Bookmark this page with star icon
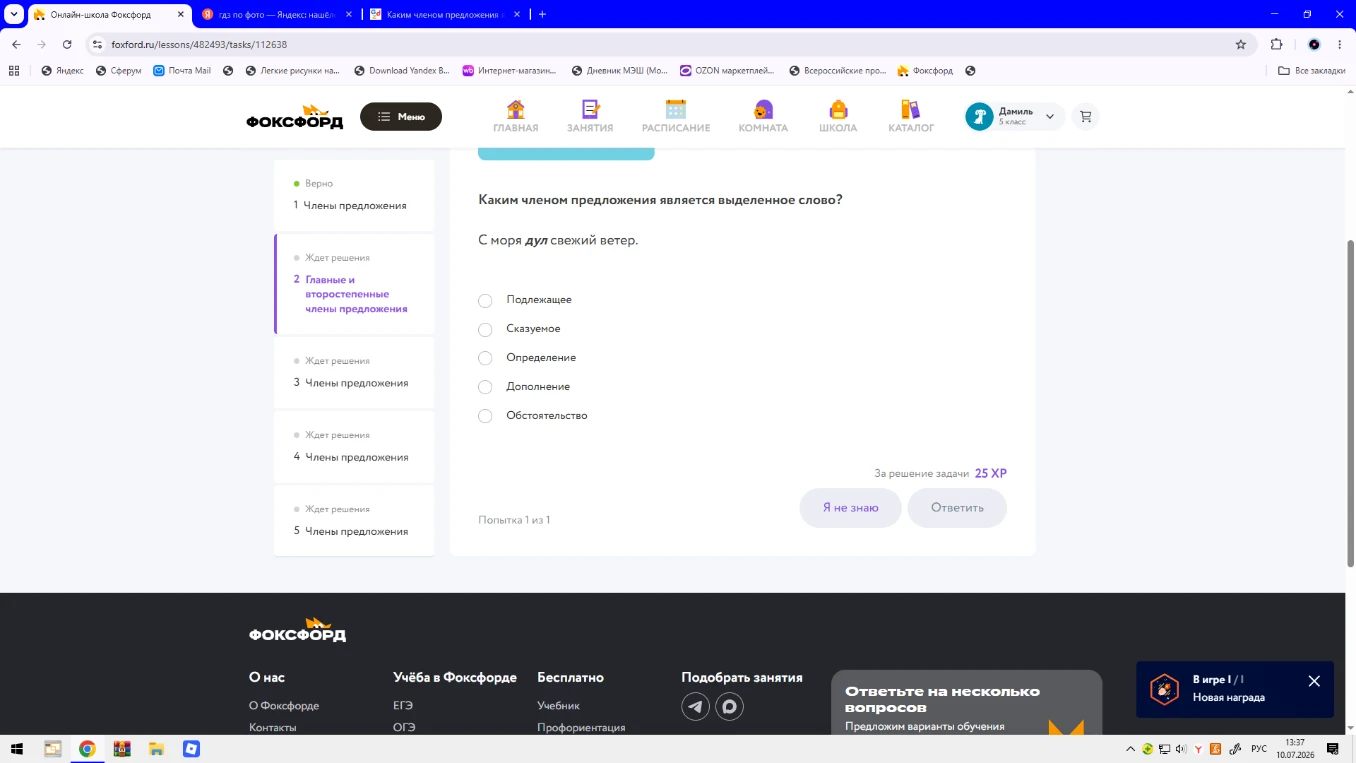Image resolution: width=1356 pixels, height=763 pixels. click(1241, 44)
